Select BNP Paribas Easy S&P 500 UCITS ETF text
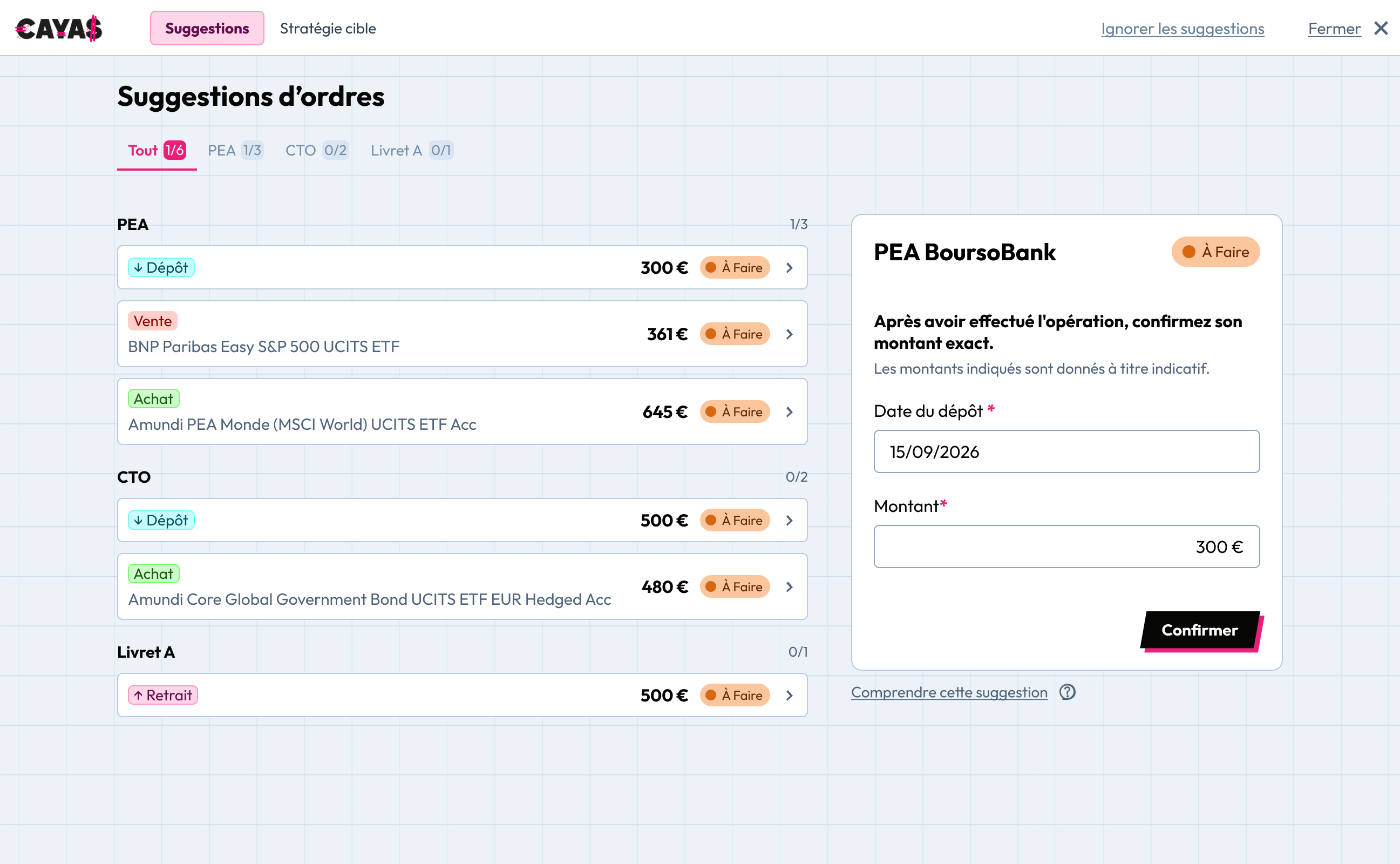 click(264, 346)
